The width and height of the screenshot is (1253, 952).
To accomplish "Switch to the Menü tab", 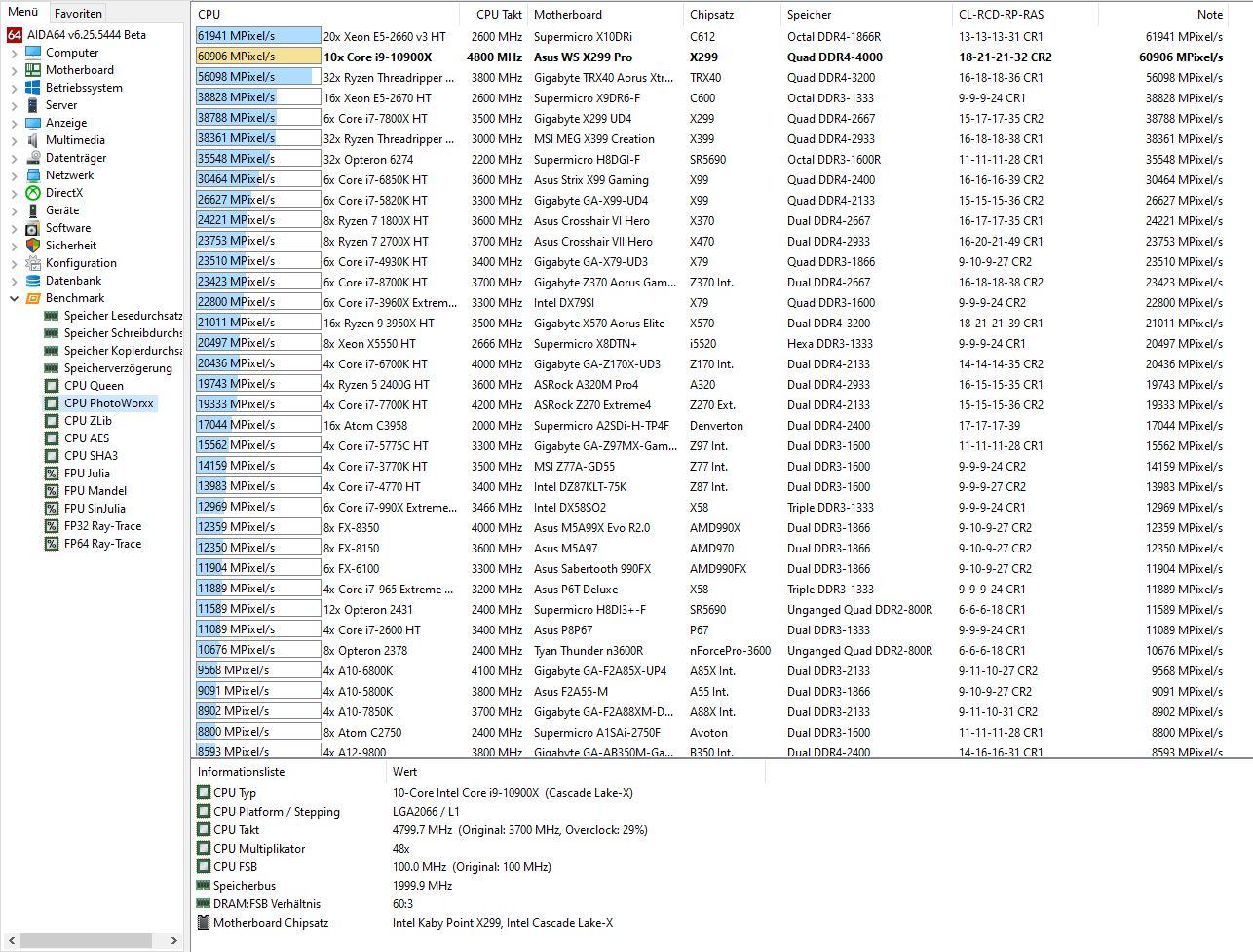I will pos(23,13).
